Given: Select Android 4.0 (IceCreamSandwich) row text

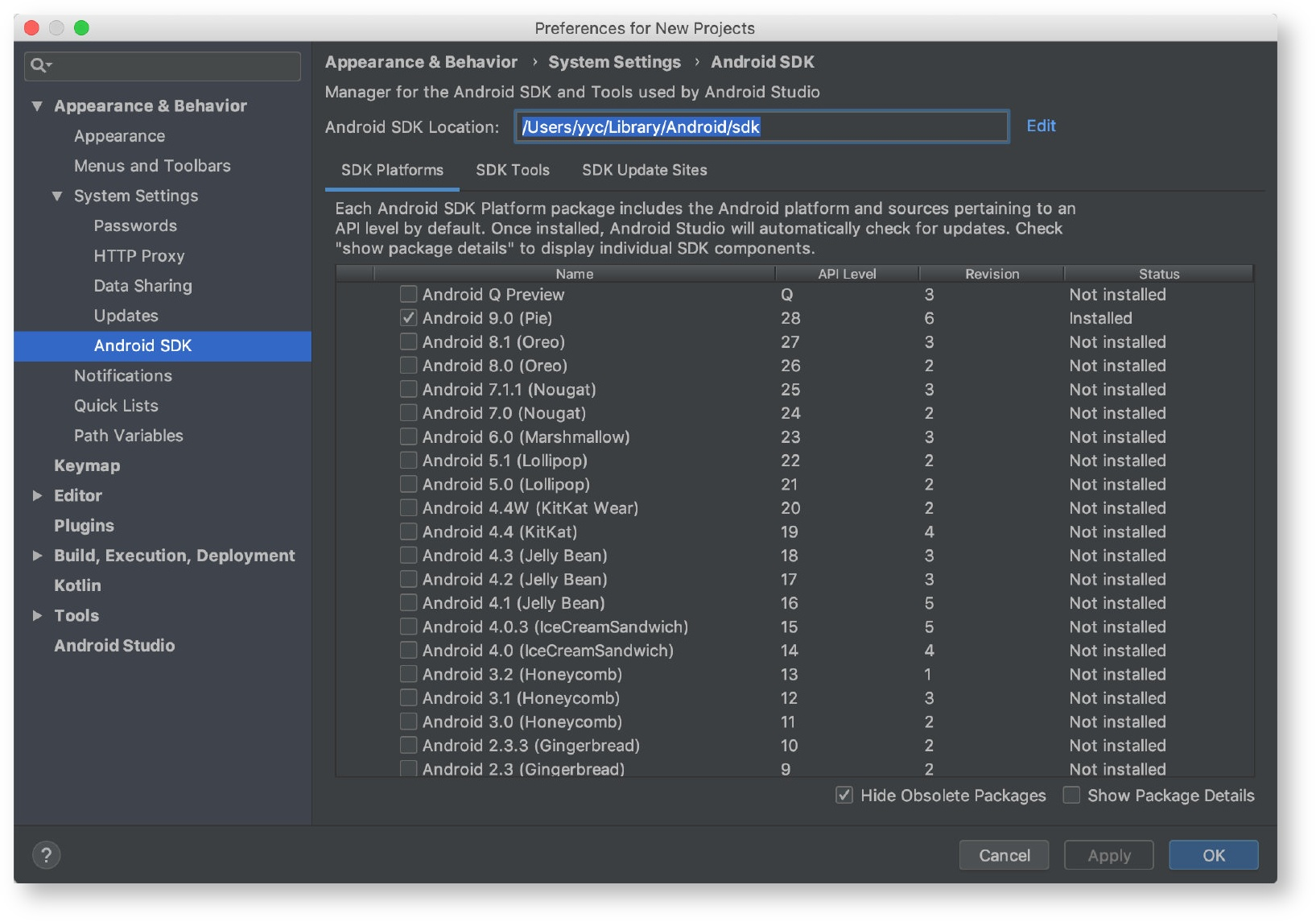Looking at the screenshot, I should pyautogui.click(x=548, y=651).
